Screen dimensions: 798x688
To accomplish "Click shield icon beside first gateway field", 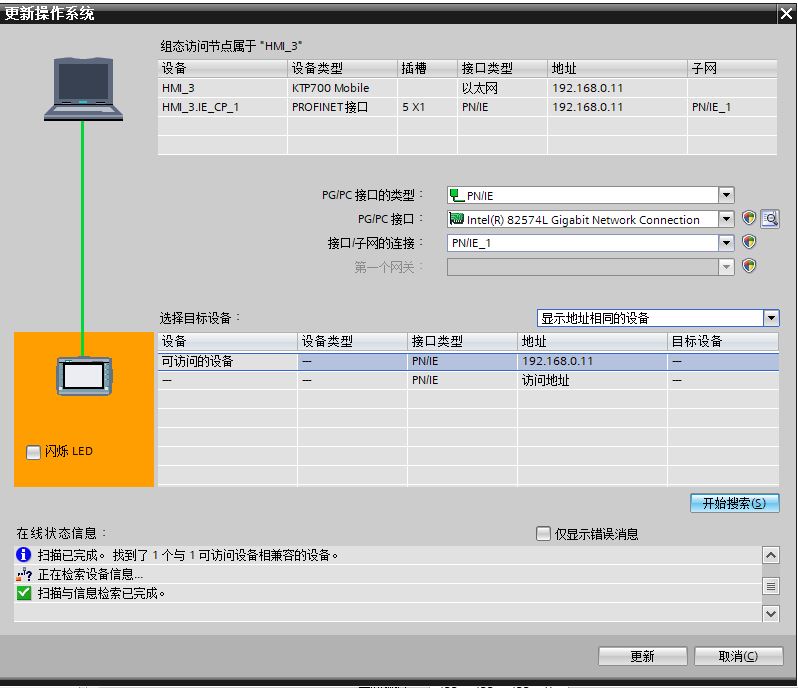I will click(749, 266).
